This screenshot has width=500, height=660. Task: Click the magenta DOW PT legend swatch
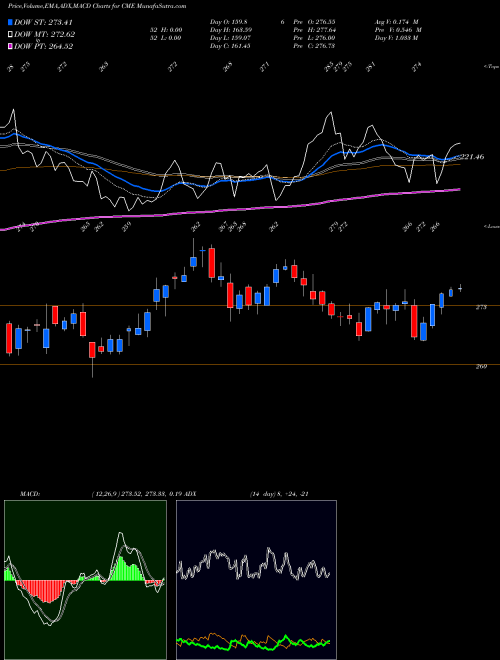pyautogui.click(x=10, y=46)
